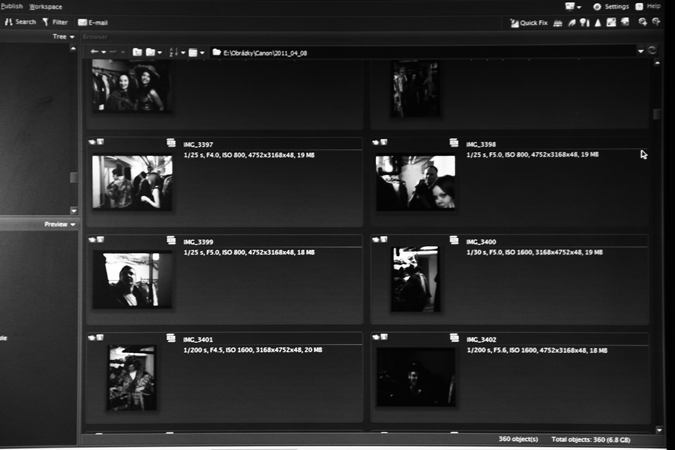Click the info icon beside IMG_3401
675x450 pixels.
tap(171, 338)
